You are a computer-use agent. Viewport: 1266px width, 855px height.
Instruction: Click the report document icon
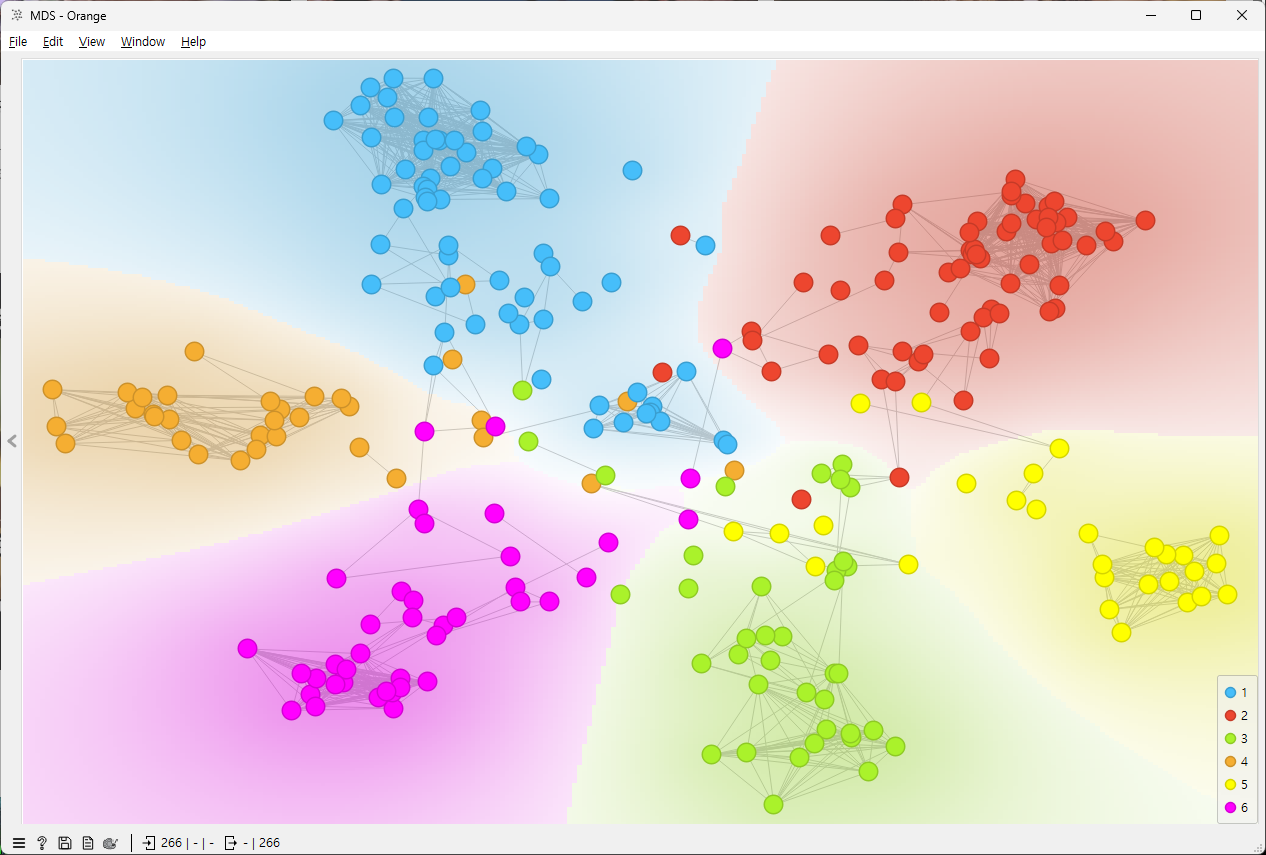tap(88, 843)
